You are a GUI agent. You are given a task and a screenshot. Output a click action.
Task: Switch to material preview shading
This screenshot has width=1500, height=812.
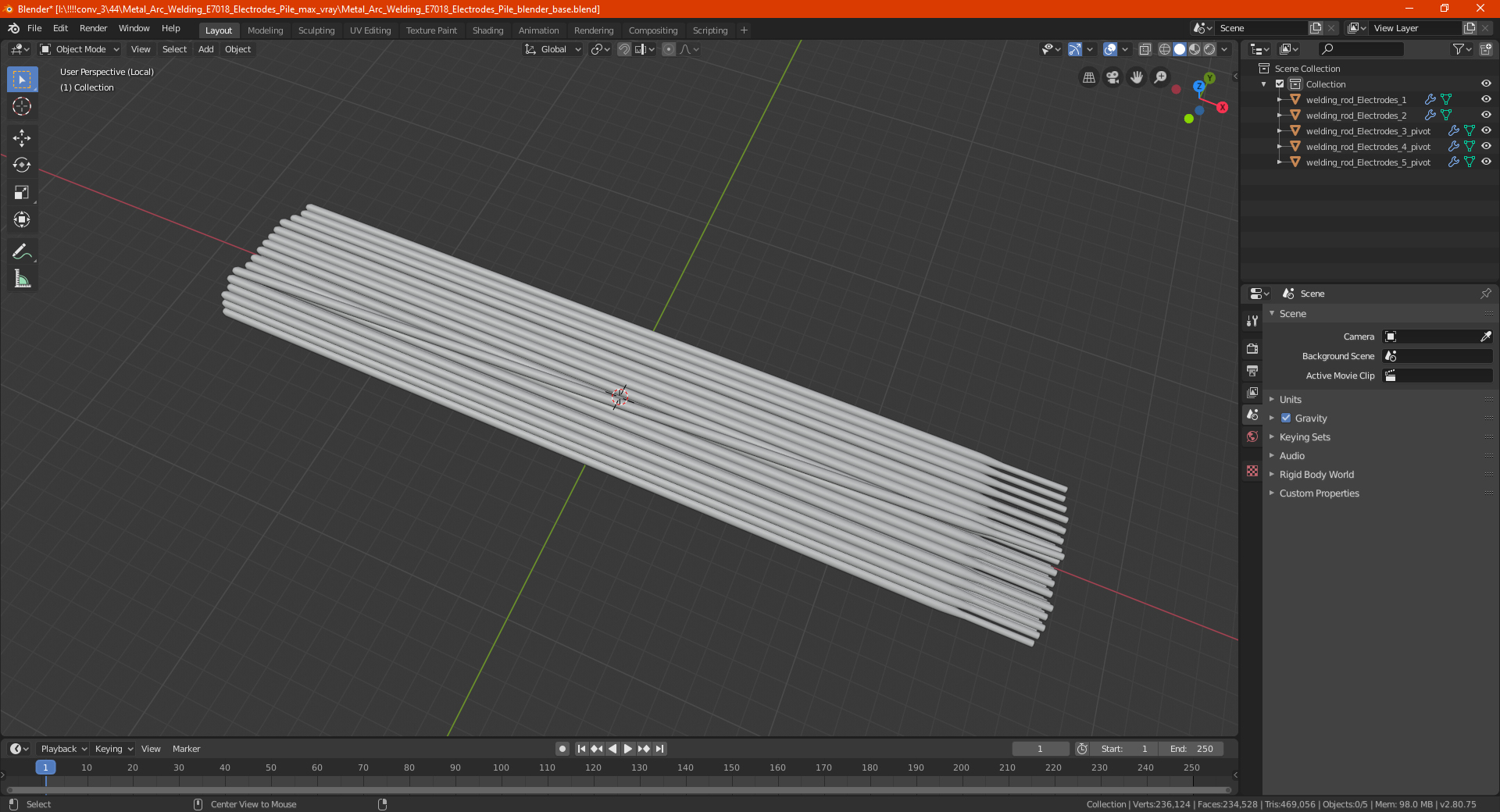coord(1195,49)
